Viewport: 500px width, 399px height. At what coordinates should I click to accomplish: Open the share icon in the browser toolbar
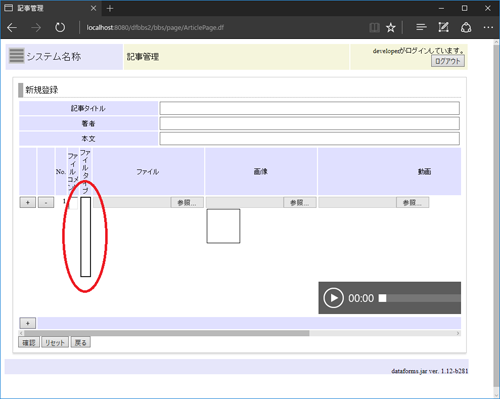pos(466,27)
